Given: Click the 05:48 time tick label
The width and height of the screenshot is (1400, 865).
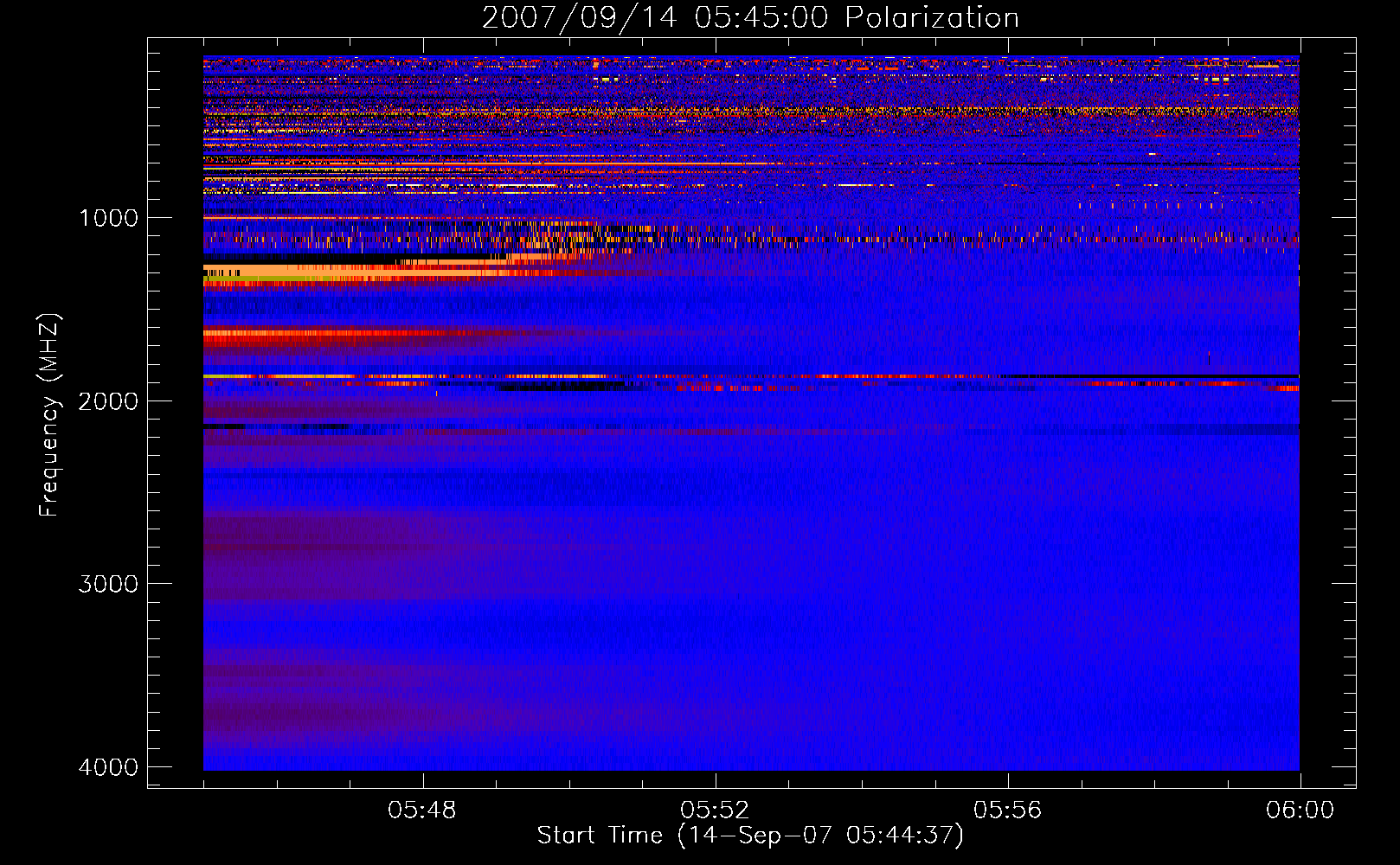Looking at the screenshot, I should click(x=422, y=811).
